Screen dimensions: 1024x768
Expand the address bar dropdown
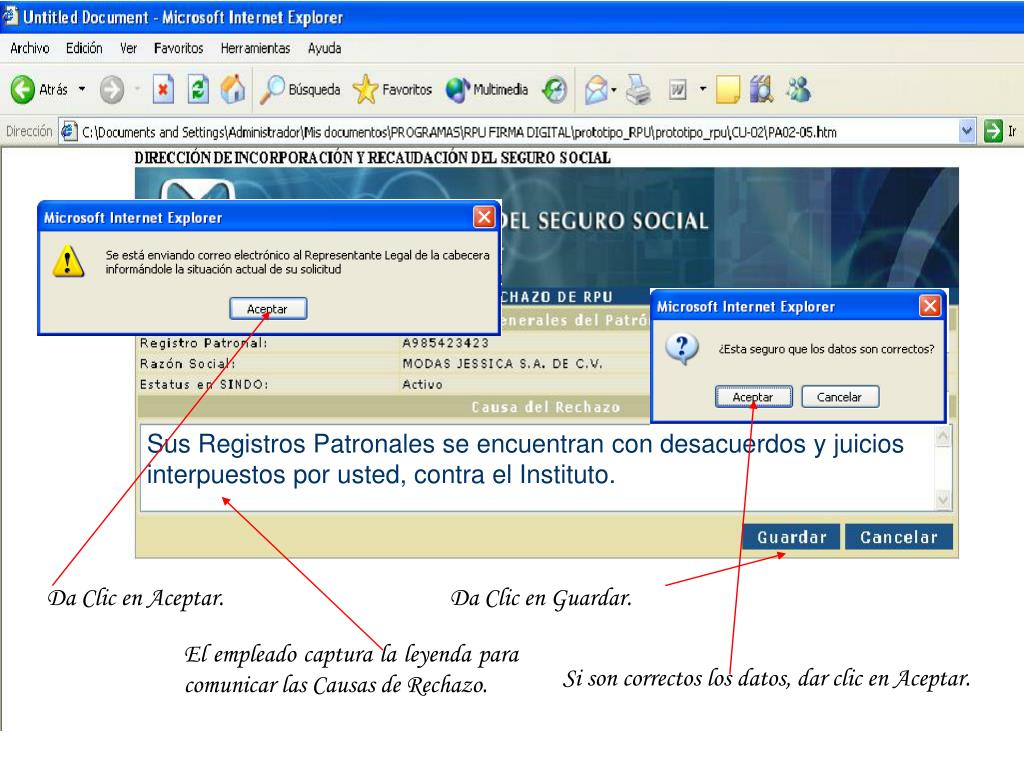pyautogui.click(x=967, y=132)
